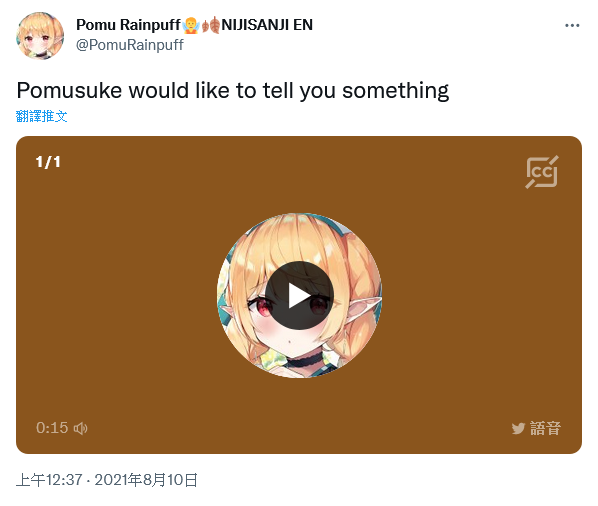598x506 pixels.
Task: Click the 翻譯推文 translate tweet link
Action: click(x=42, y=116)
